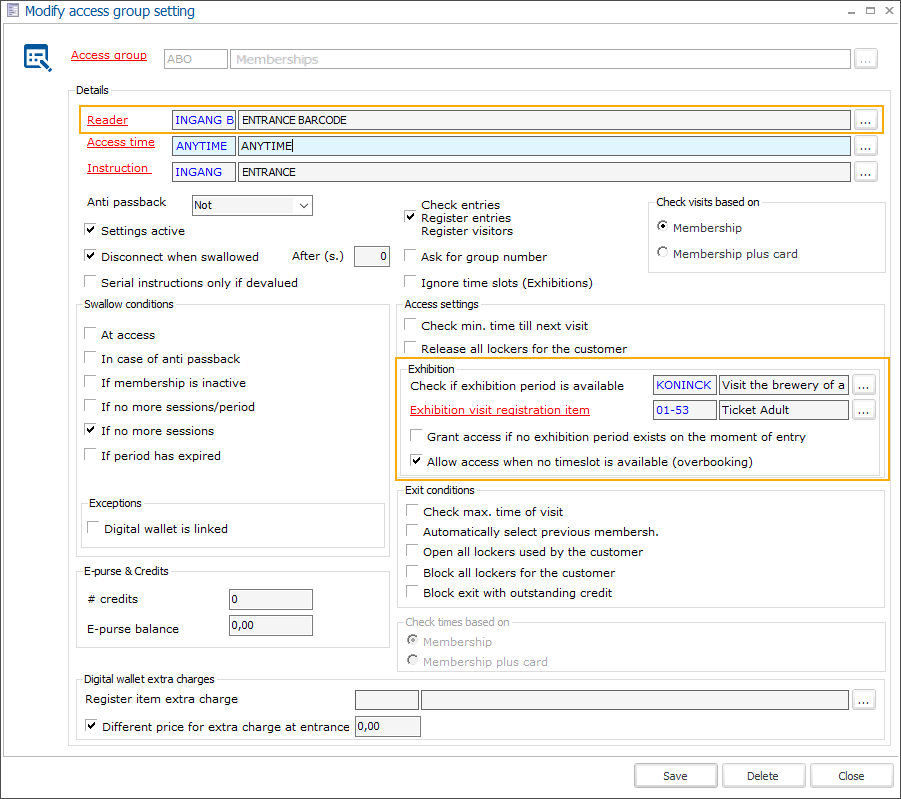Image resolution: width=901 pixels, height=799 pixels.
Task: Click the E-purse balance field
Action: pos(271,625)
